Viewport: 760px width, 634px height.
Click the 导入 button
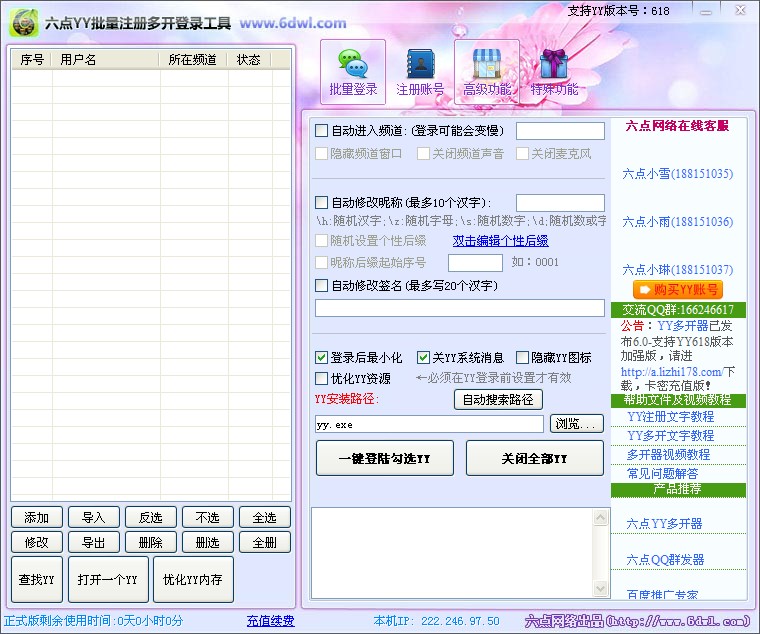(x=94, y=517)
